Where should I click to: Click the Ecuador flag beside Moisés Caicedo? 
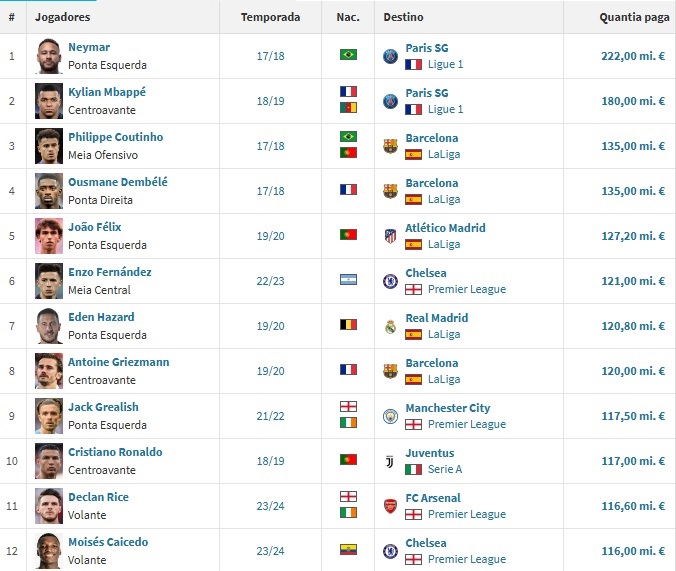(348, 550)
